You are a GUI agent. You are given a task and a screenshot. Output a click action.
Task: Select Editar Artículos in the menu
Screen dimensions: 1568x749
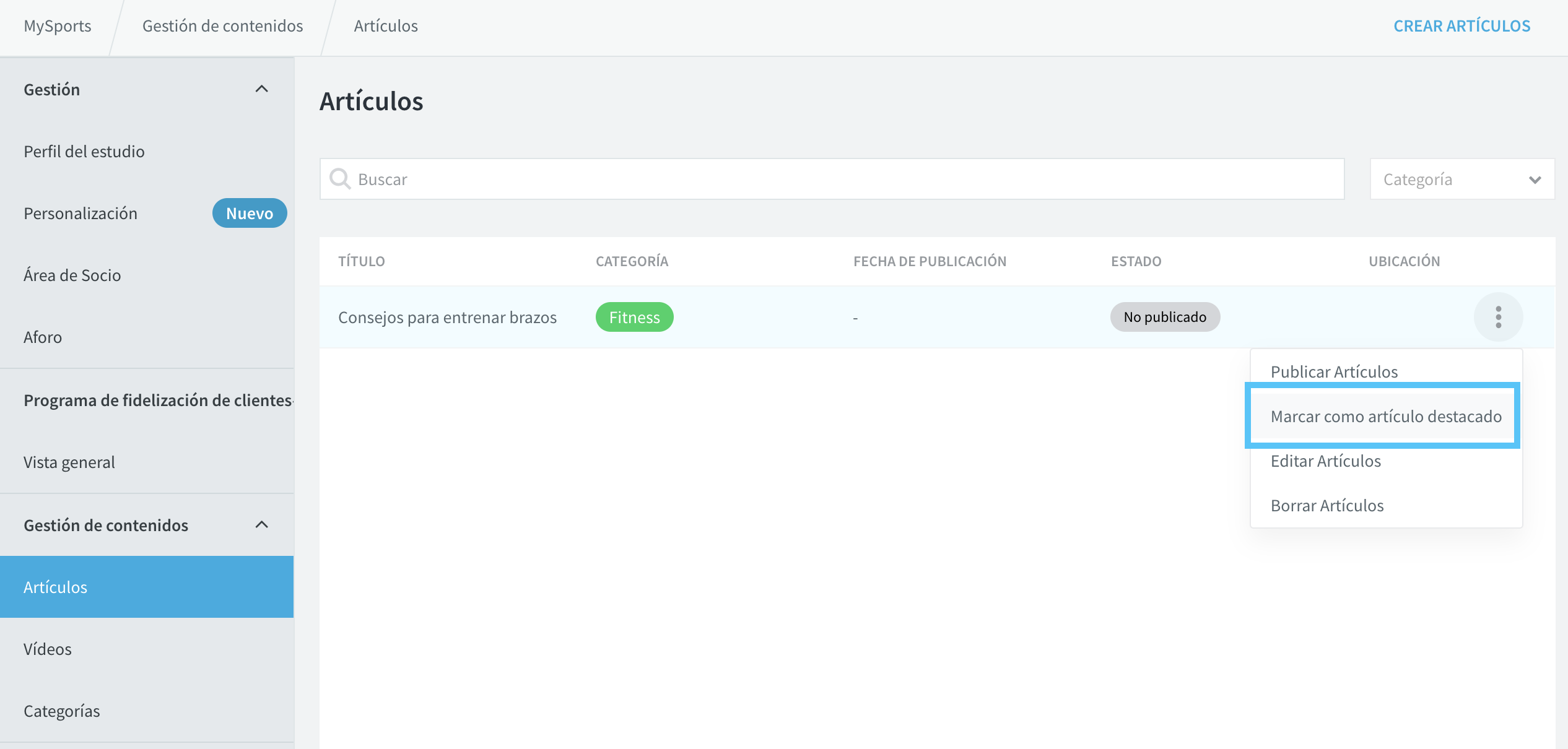(1326, 461)
